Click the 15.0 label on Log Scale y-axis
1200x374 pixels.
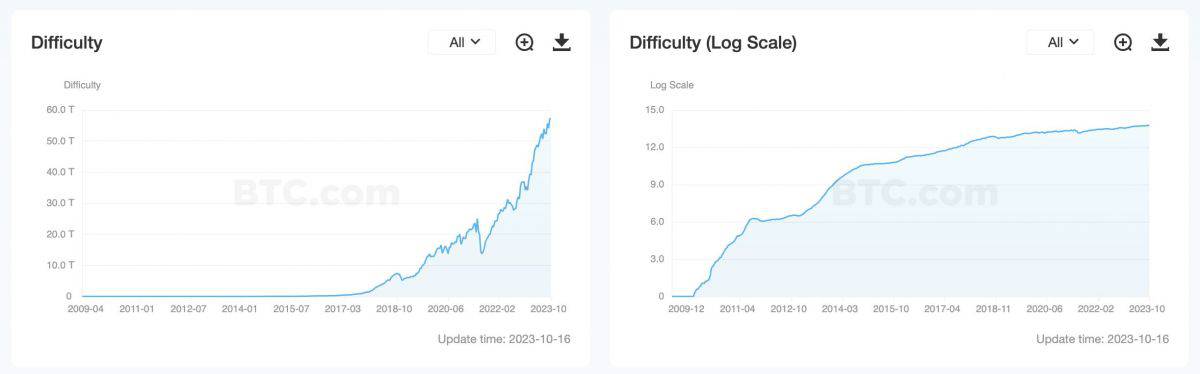click(x=655, y=110)
